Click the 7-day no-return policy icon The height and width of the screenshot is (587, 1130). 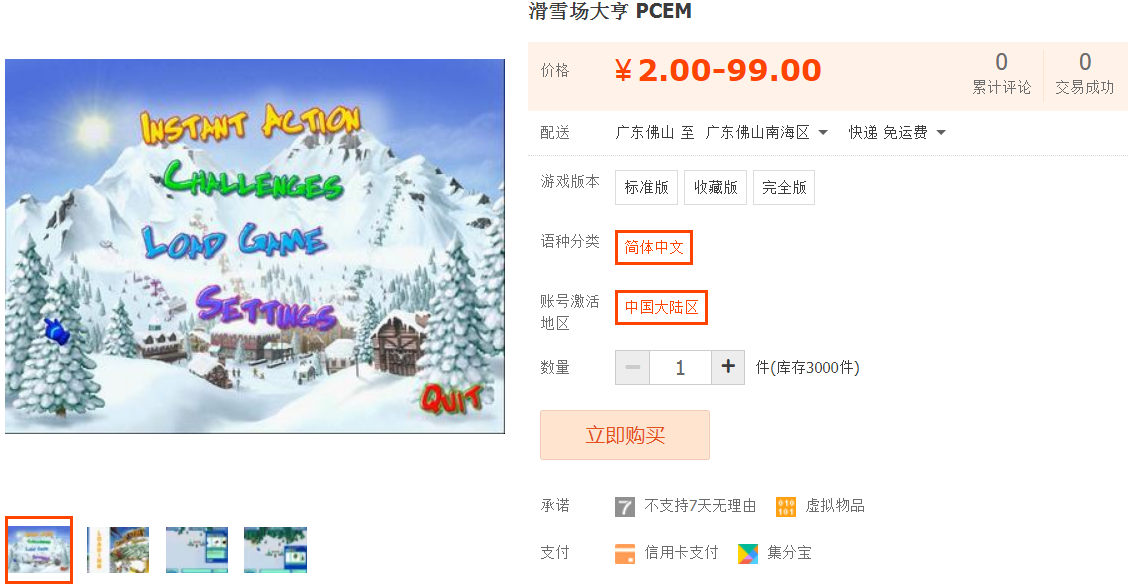point(625,506)
